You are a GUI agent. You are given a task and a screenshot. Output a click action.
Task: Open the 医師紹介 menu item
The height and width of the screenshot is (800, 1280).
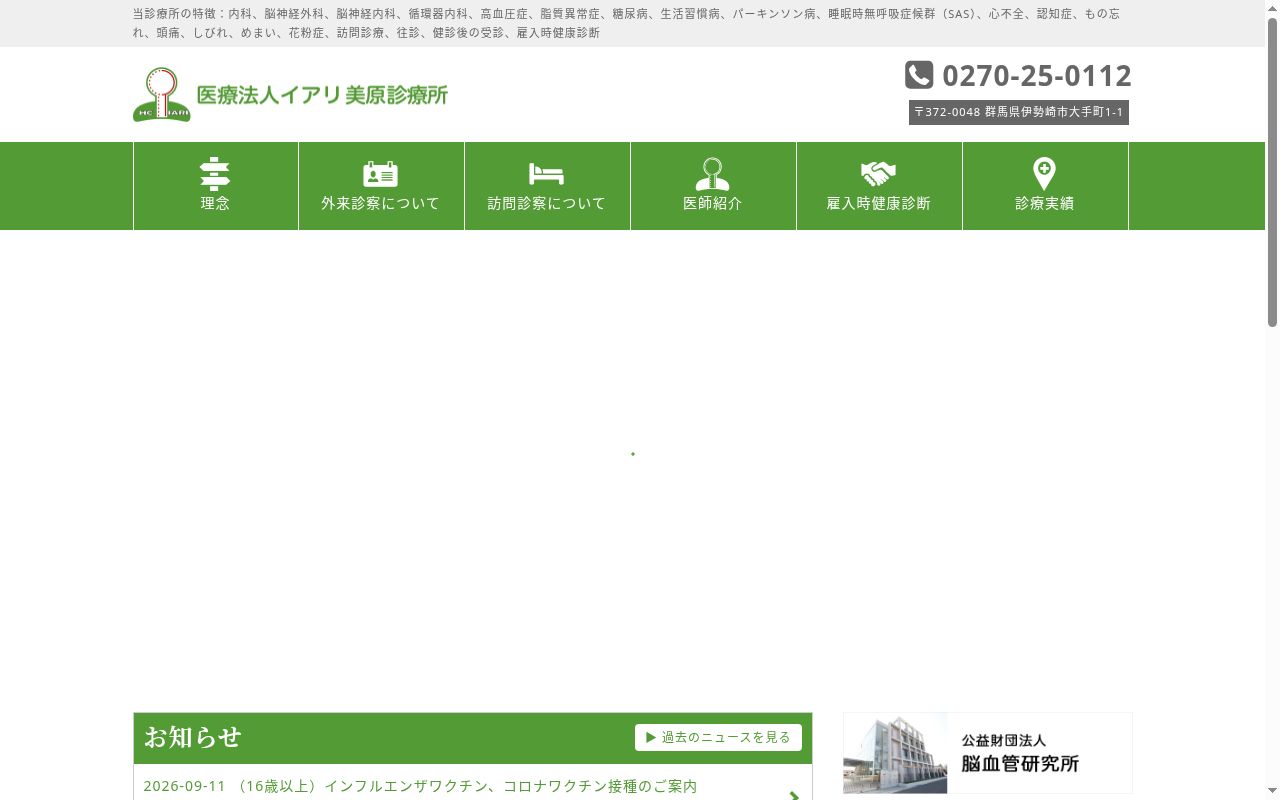click(x=713, y=186)
